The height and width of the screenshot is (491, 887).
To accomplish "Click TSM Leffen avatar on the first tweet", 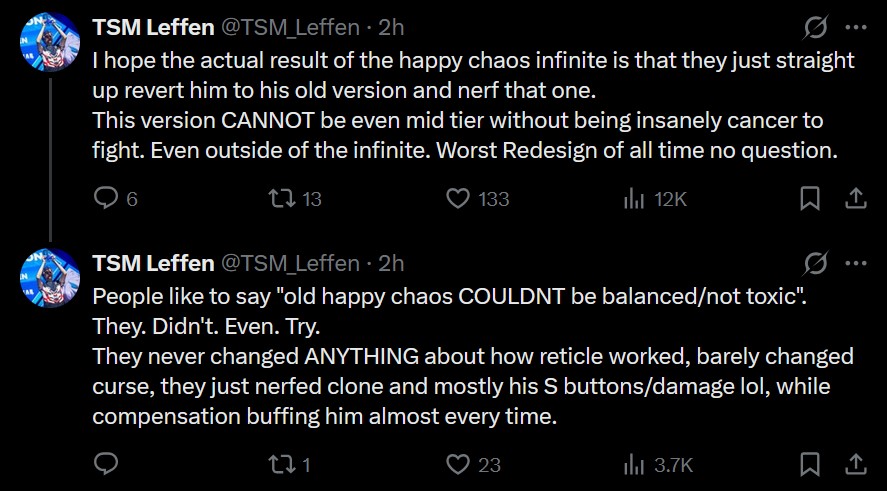I will pyautogui.click(x=50, y=43).
